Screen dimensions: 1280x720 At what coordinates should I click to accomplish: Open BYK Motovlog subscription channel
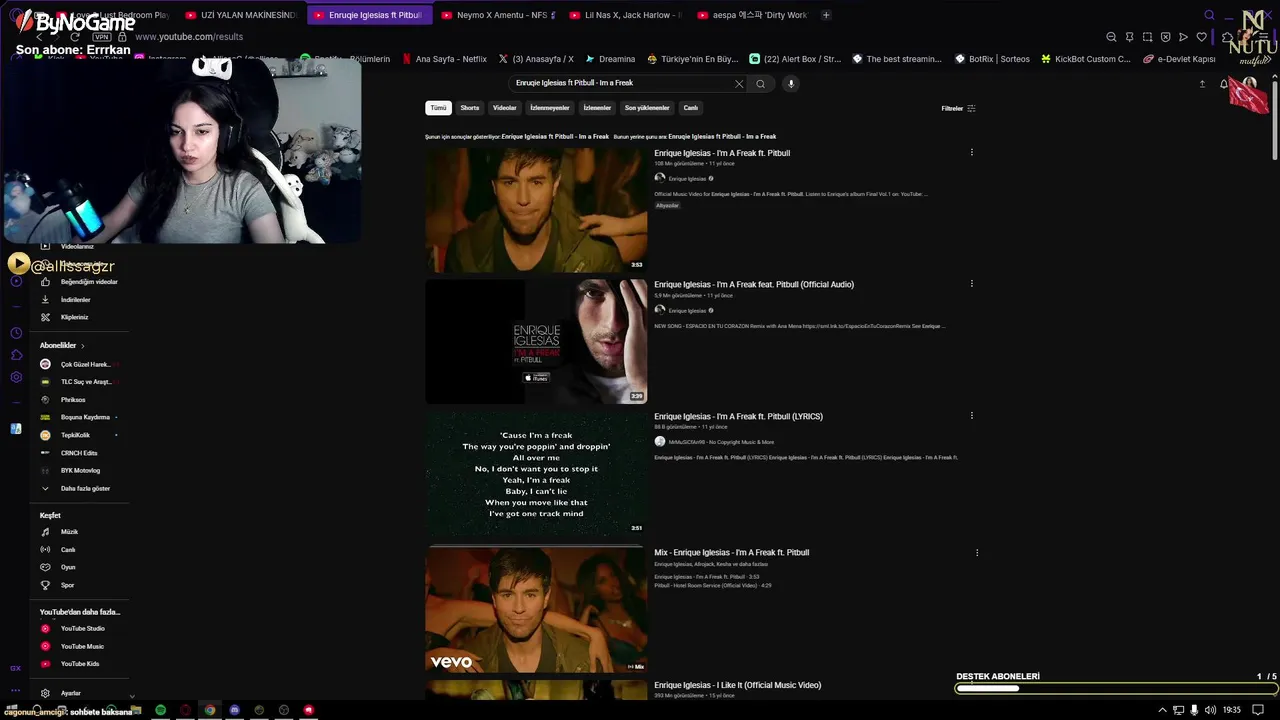[79, 470]
